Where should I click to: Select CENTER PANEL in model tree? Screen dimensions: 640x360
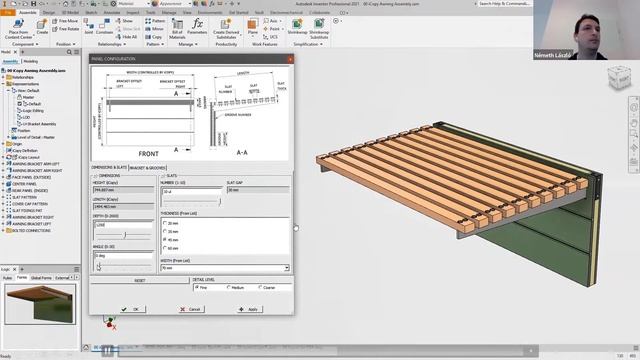pos(24,184)
